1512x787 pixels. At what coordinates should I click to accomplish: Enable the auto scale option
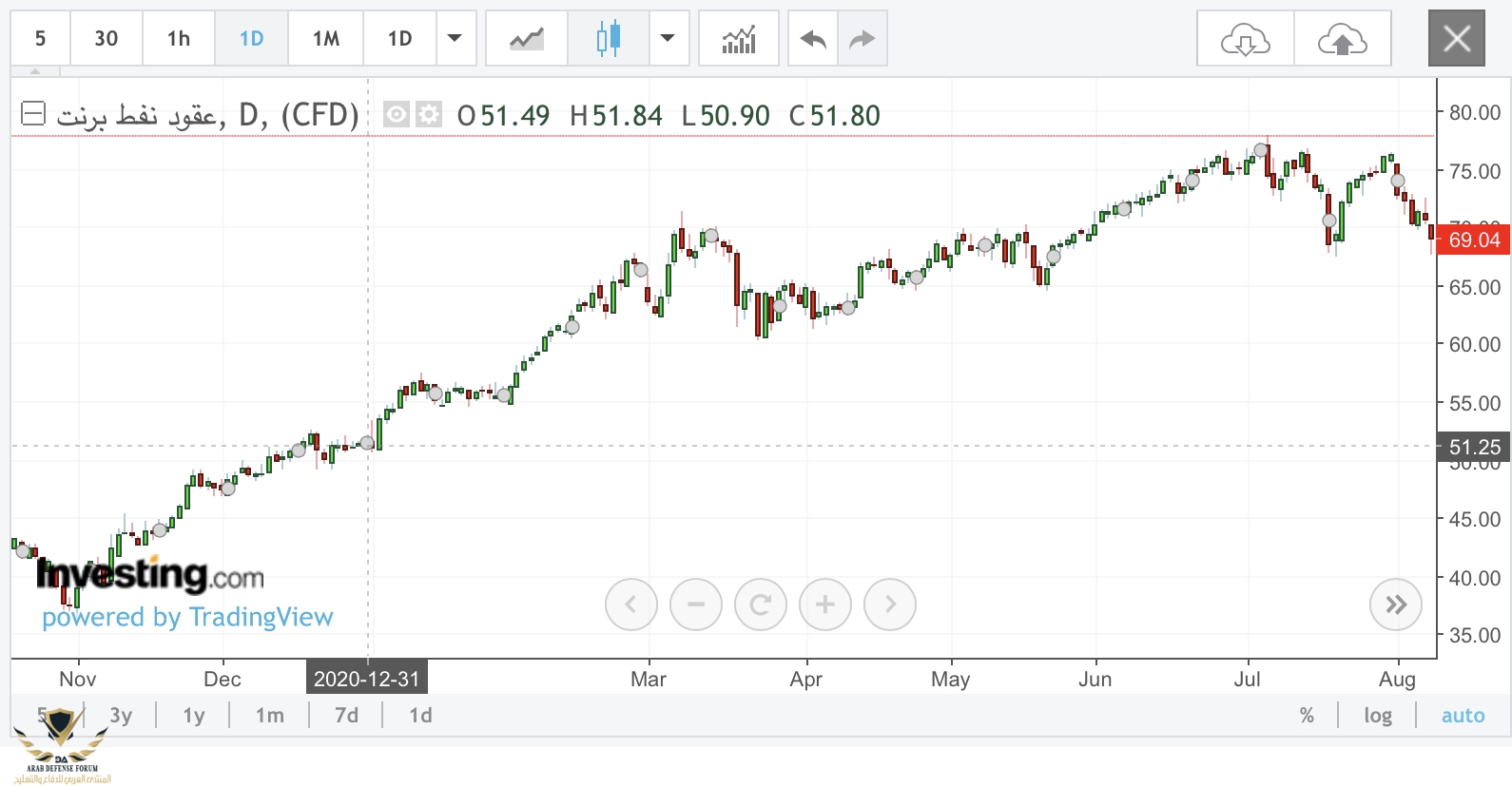click(x=1463, y=716)
